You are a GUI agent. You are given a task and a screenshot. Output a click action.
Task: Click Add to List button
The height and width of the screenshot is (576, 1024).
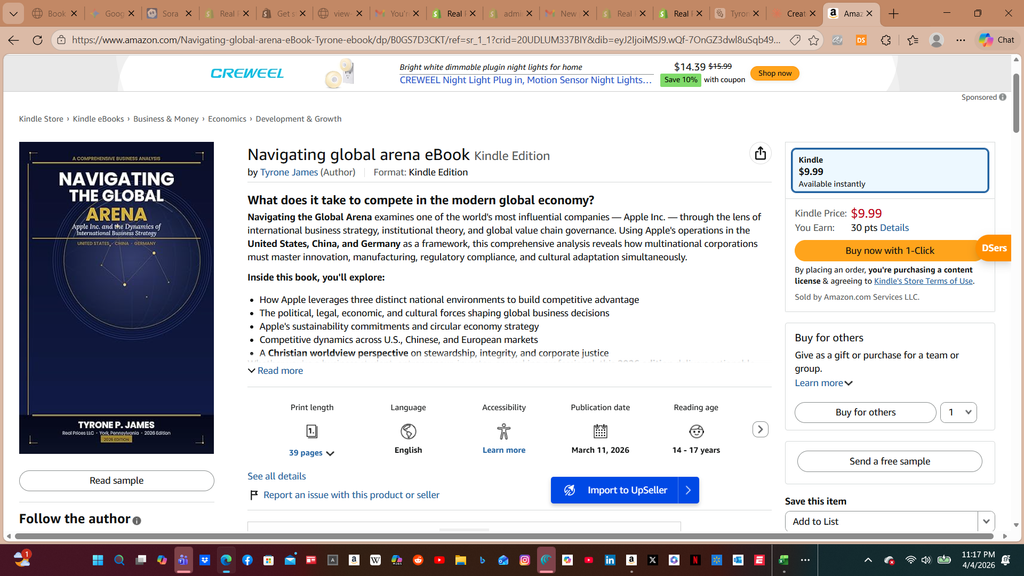point(881,521)
